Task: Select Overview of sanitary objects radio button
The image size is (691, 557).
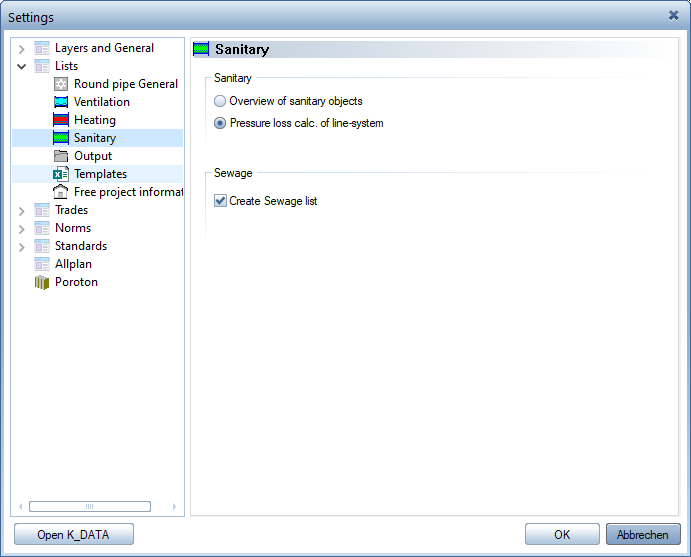Action: pos(220,101)
